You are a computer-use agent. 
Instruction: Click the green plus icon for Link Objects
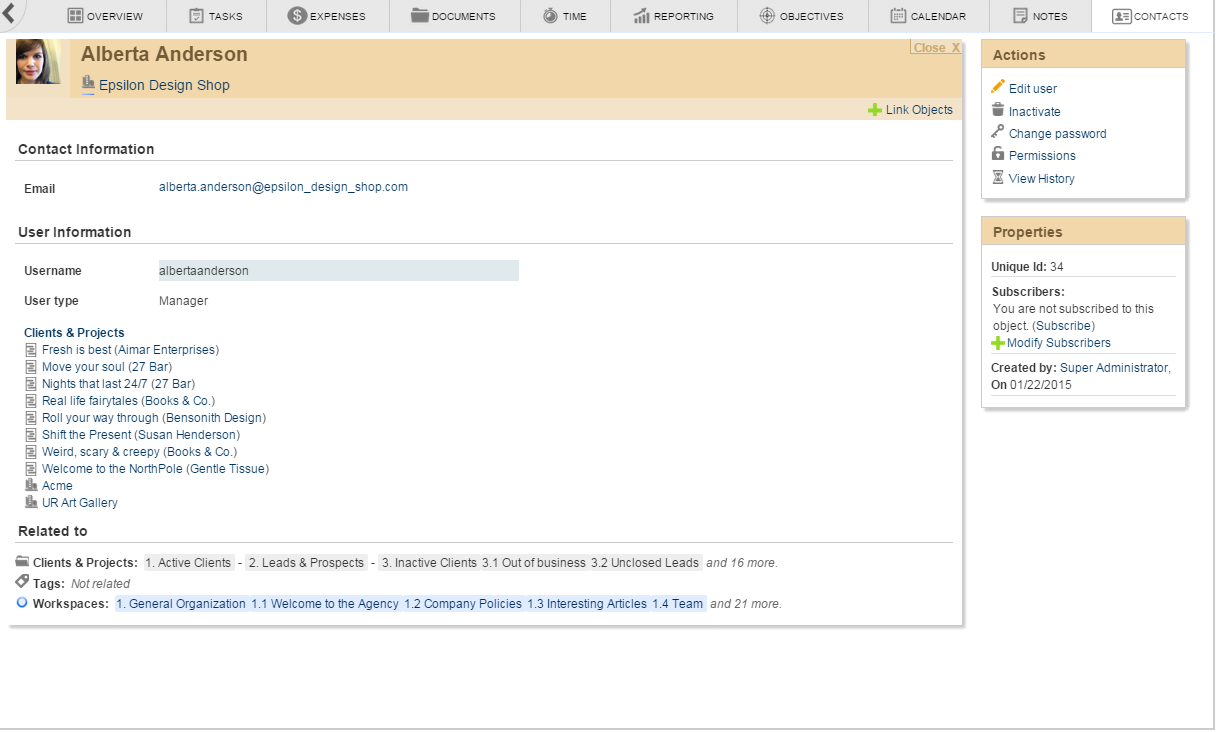coord(875,110)
